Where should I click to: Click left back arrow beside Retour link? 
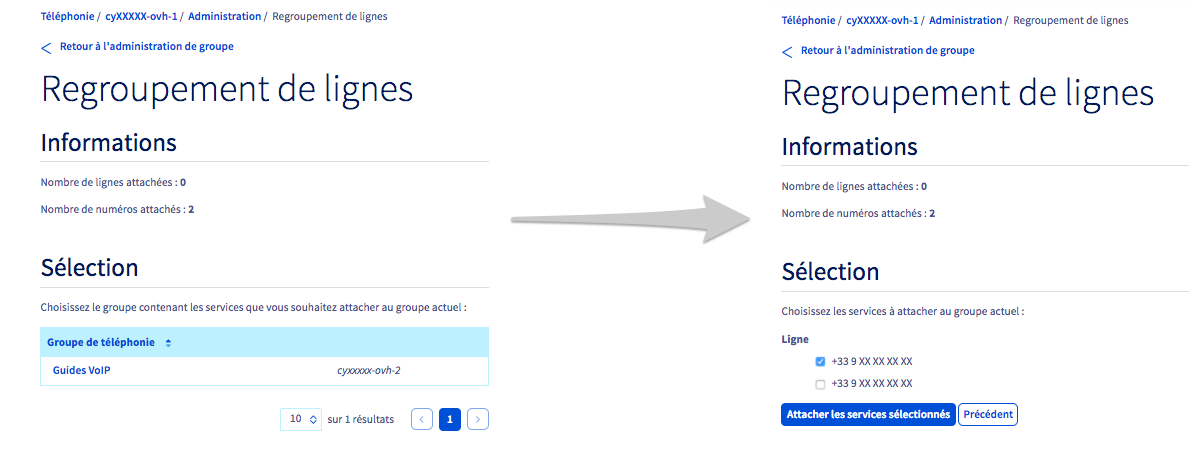[x=46, y=47]
